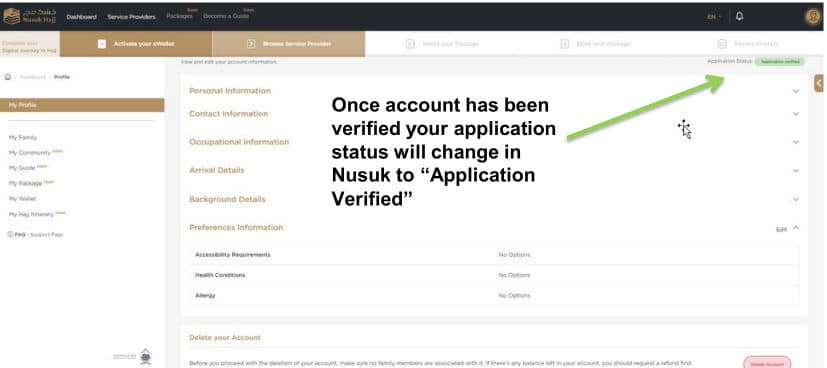The height and width of the screenshot is (368, 827).
Task: Click the Application Verified status badge
Action: 780,62
